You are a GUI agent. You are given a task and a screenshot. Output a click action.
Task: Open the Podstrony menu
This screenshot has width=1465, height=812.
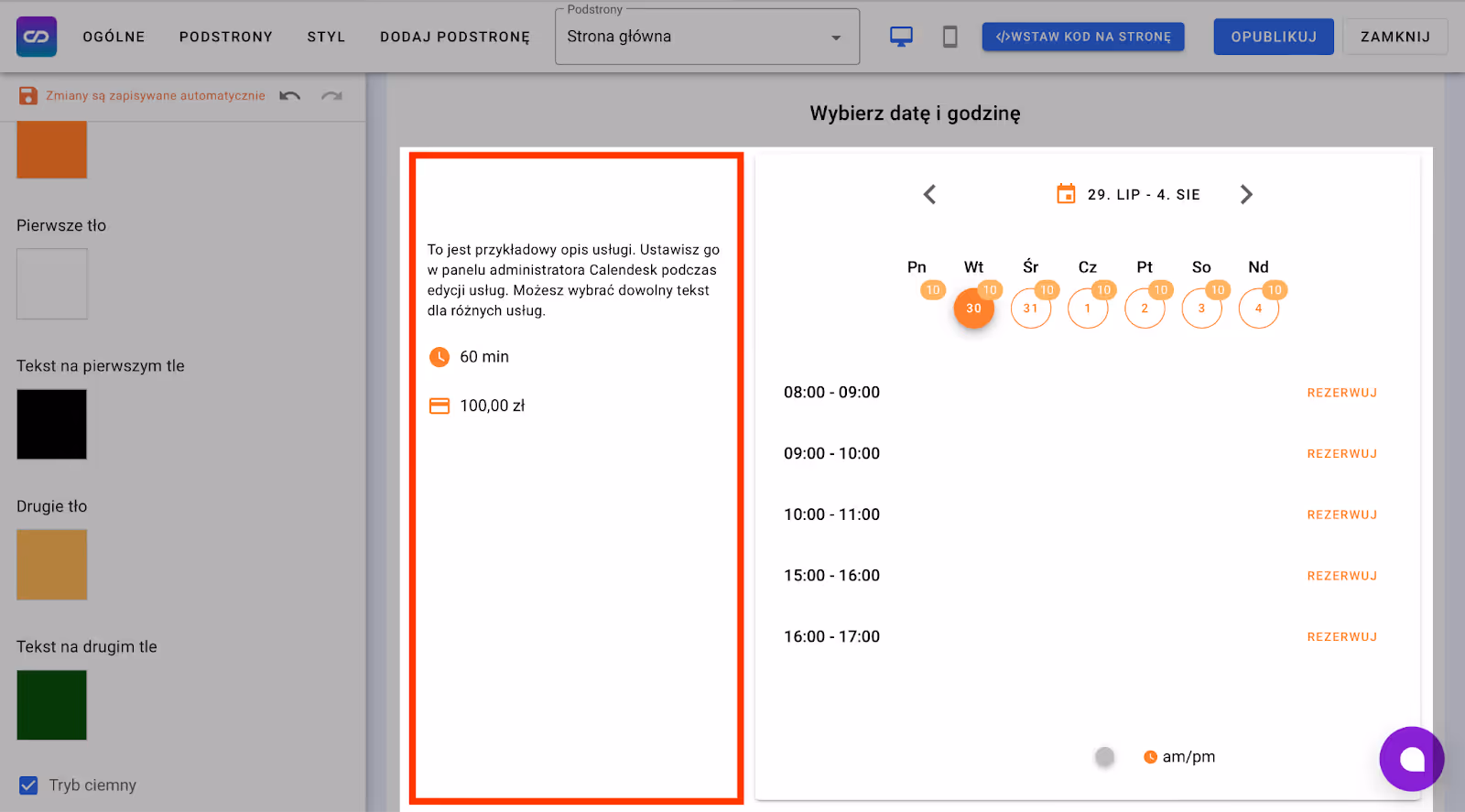(x=225, y=37)
